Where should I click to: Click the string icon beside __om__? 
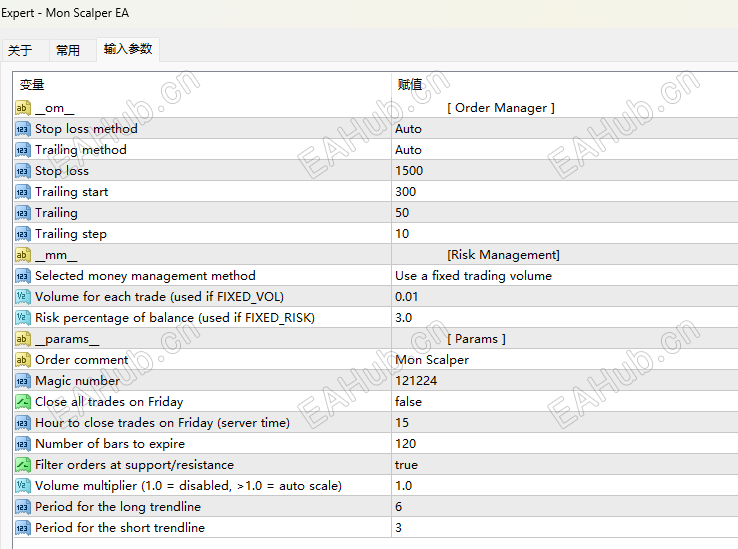(x=23, y=108)
